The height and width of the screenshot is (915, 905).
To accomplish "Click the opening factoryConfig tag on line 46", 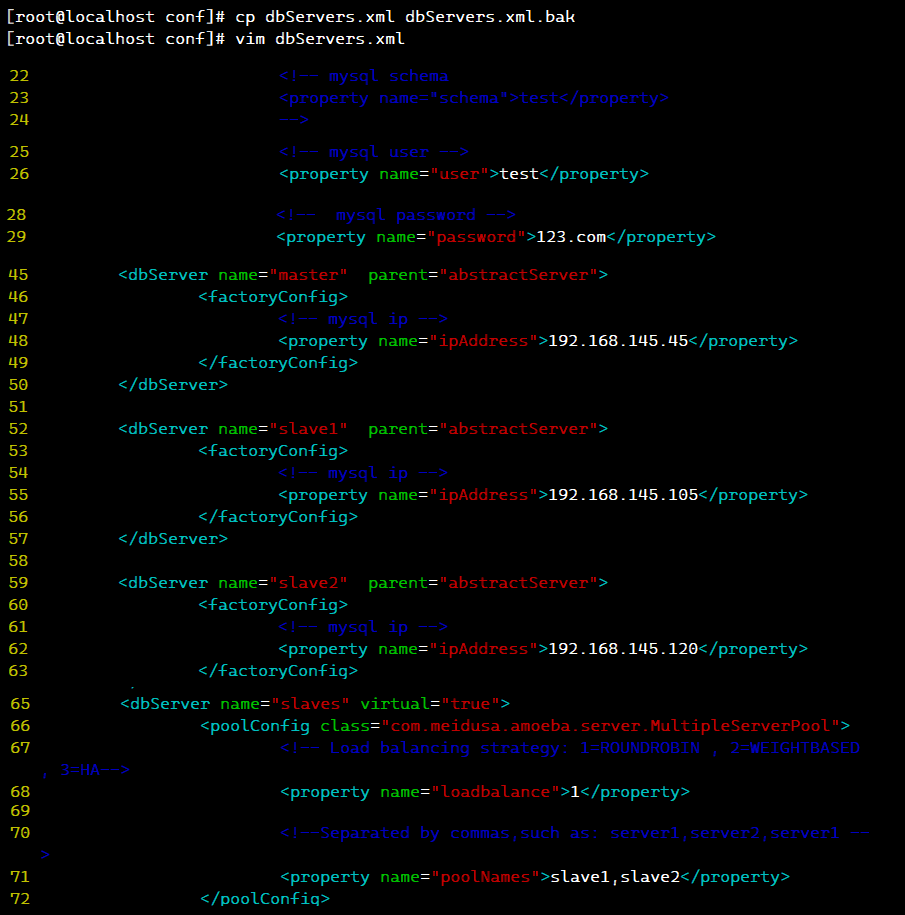I will (273, 297).
